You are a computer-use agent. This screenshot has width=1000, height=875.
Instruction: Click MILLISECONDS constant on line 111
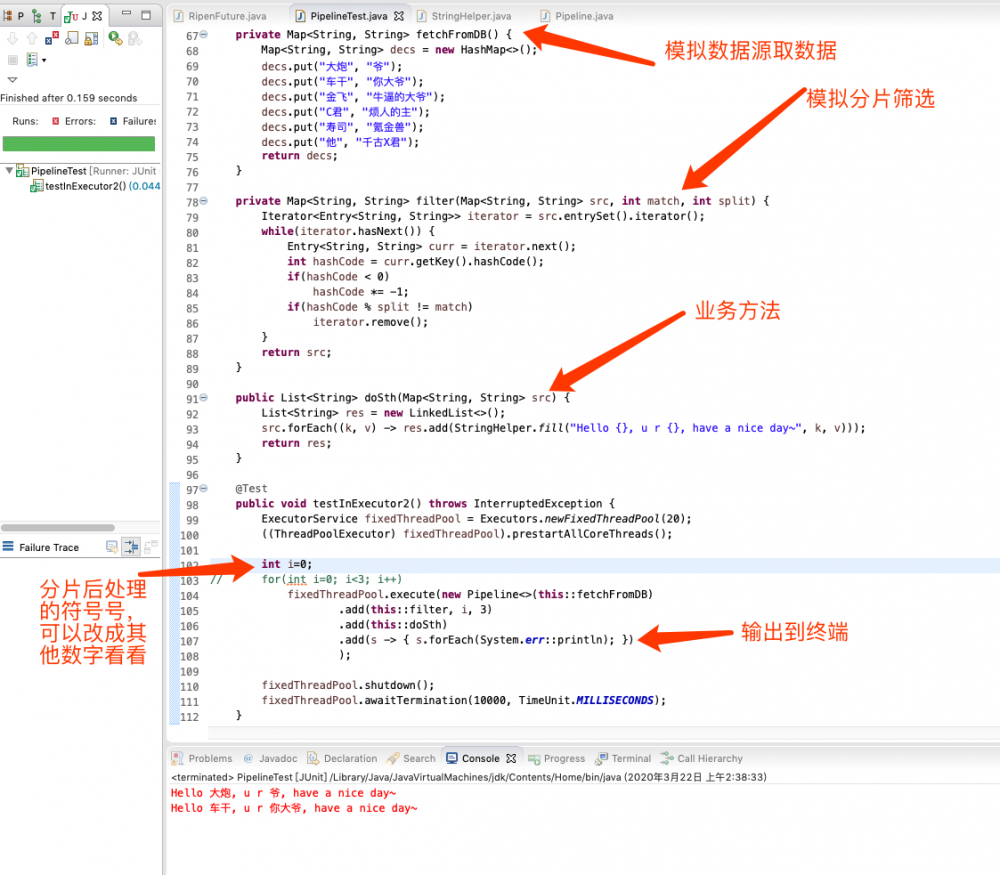[x=615, y=700]
